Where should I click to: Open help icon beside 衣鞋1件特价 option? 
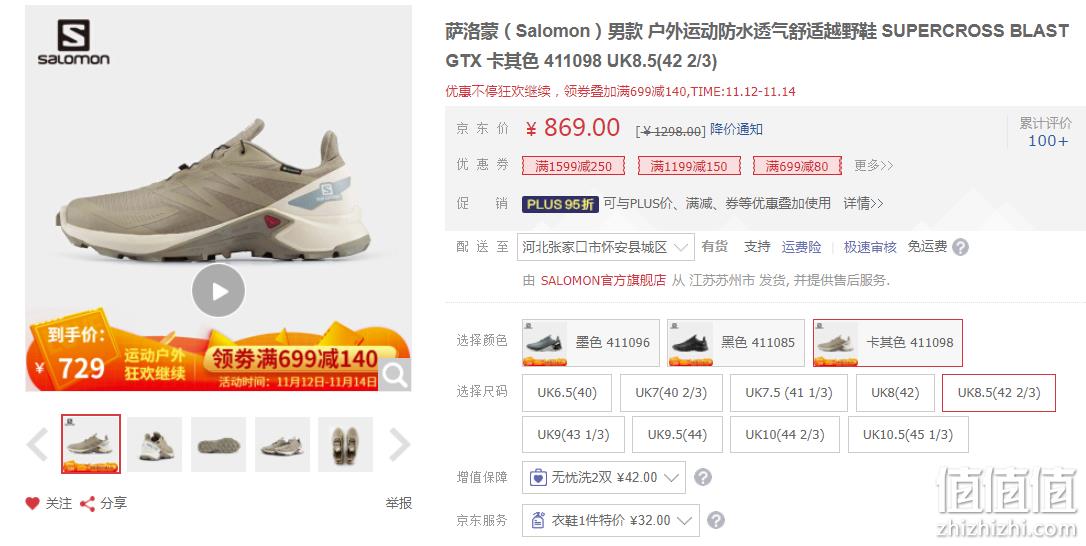pos(717,520)
